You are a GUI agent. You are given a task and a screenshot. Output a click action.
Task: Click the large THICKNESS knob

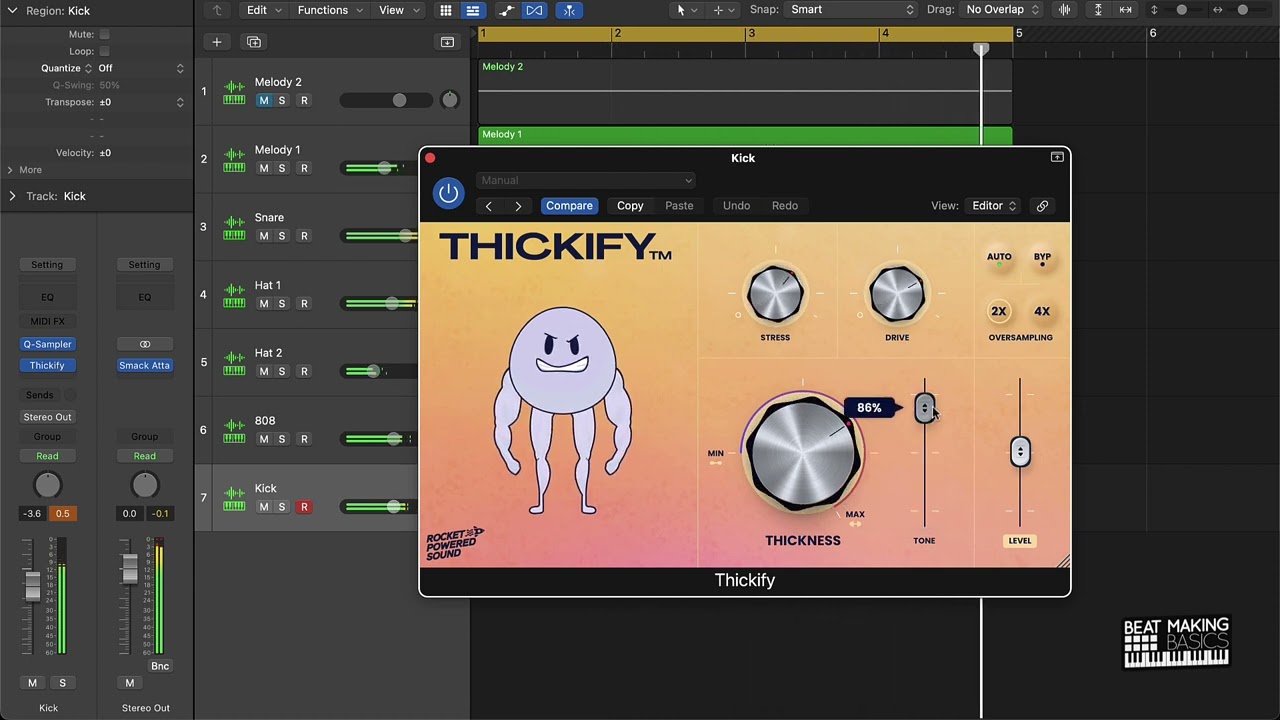(x=803, y=454)
